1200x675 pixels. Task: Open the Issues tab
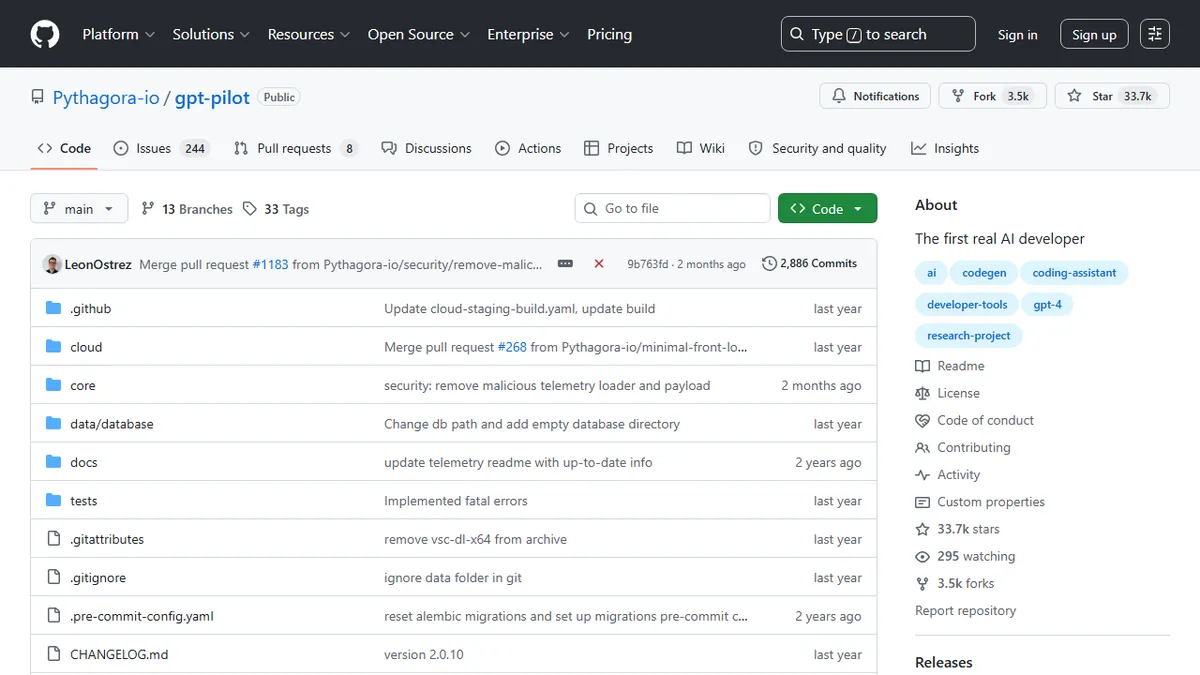160,148
